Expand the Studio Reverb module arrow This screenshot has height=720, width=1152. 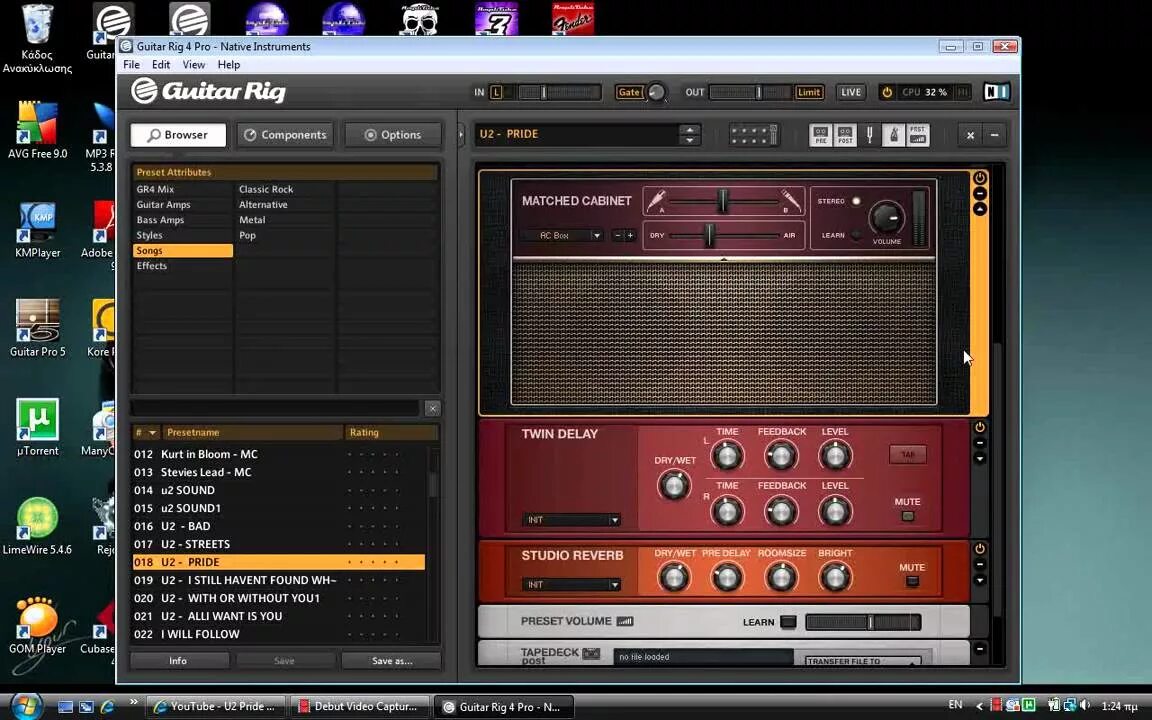click(979, 580)
